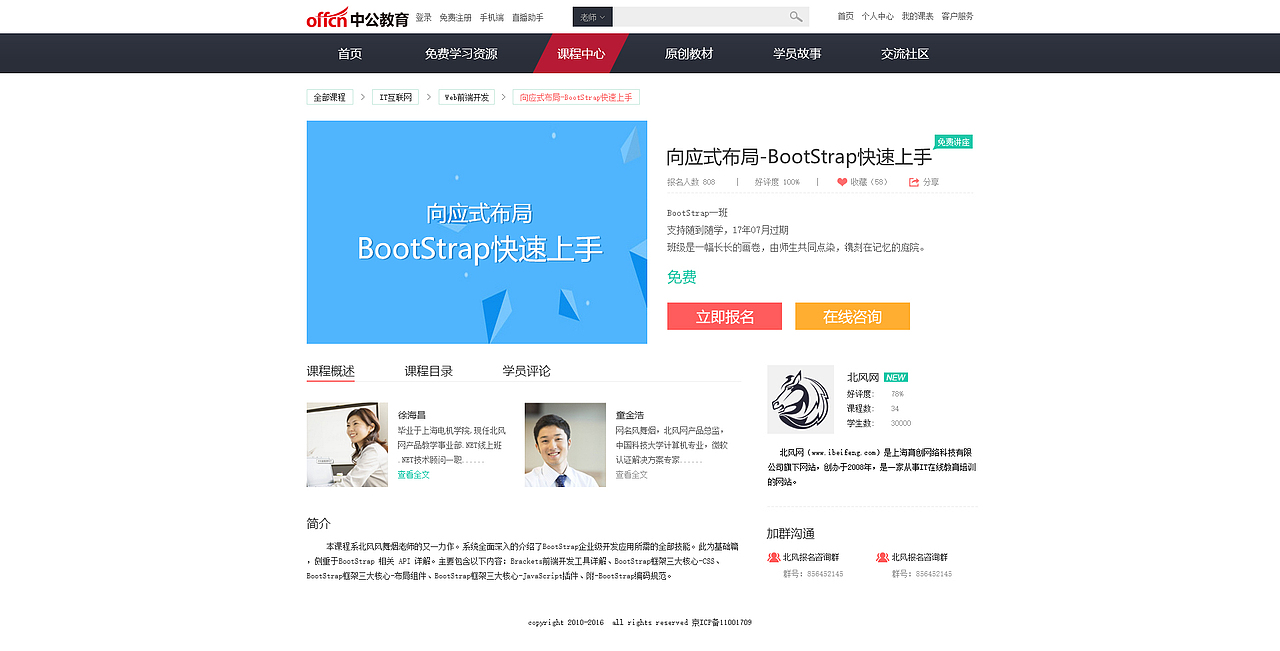Select 原创教材 navigation item

tap(689, 54)
